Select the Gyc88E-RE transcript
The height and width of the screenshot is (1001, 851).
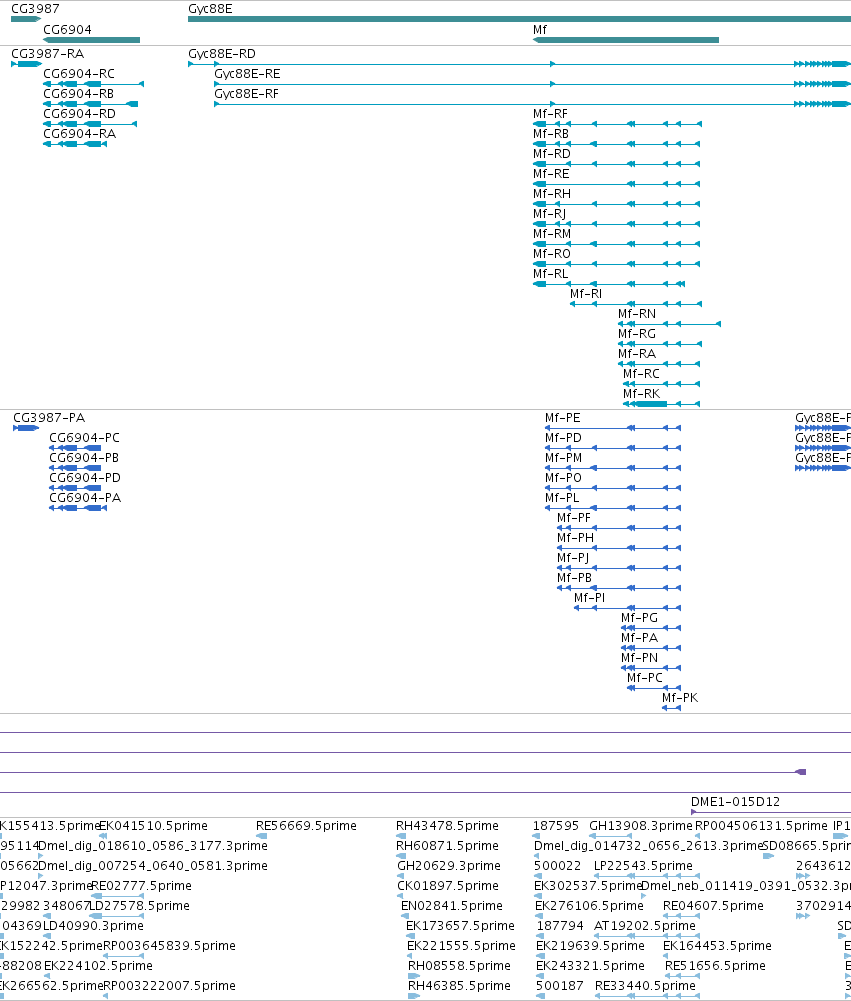(532, 84)
